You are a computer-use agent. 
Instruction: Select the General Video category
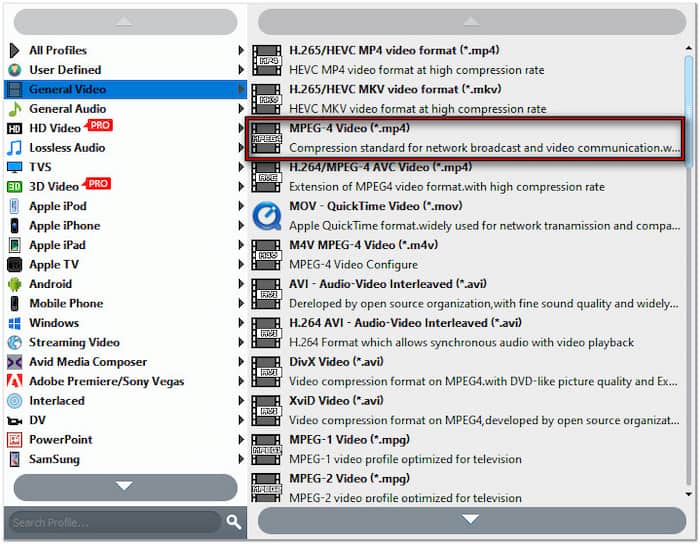click(x=125, y=89)
